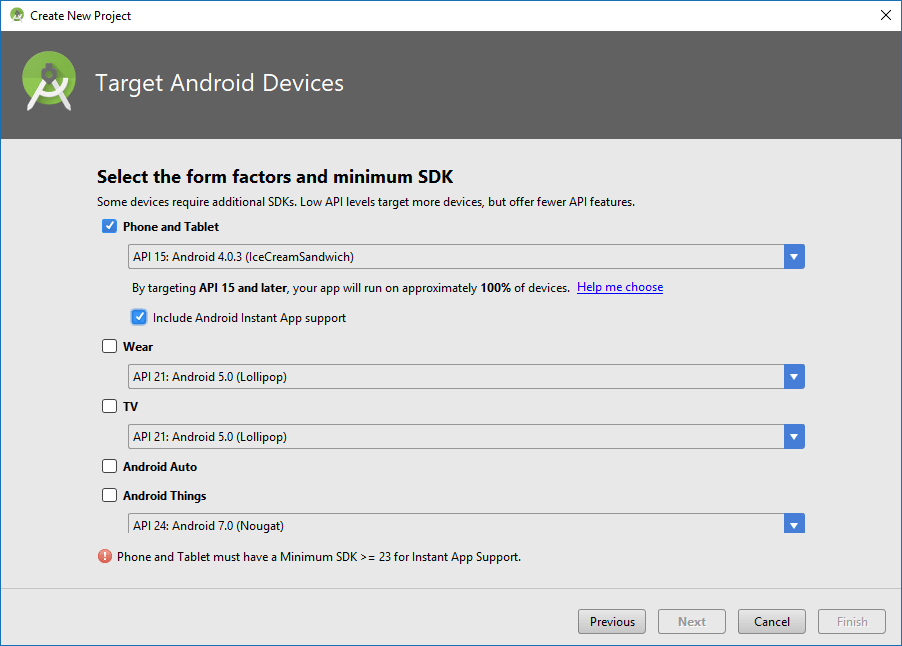Click the small Android Studio title bar icon

point(17,16)
